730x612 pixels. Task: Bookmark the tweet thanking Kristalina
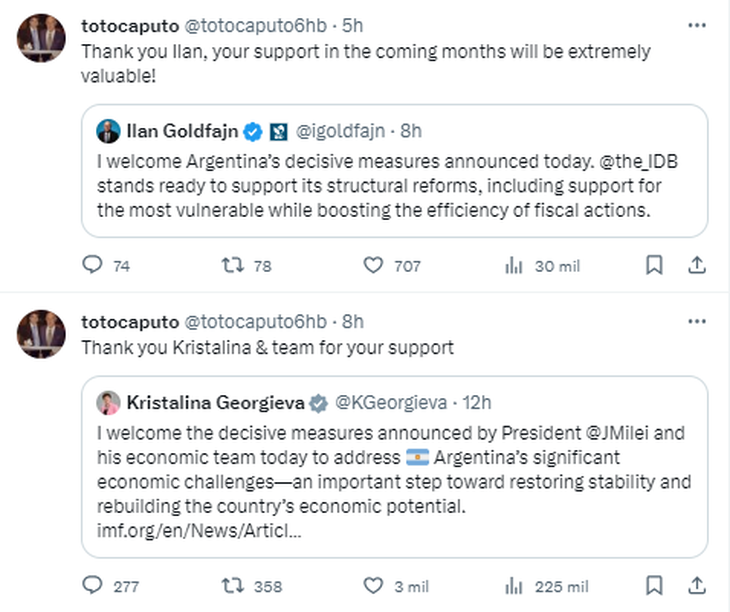(654, 586)
